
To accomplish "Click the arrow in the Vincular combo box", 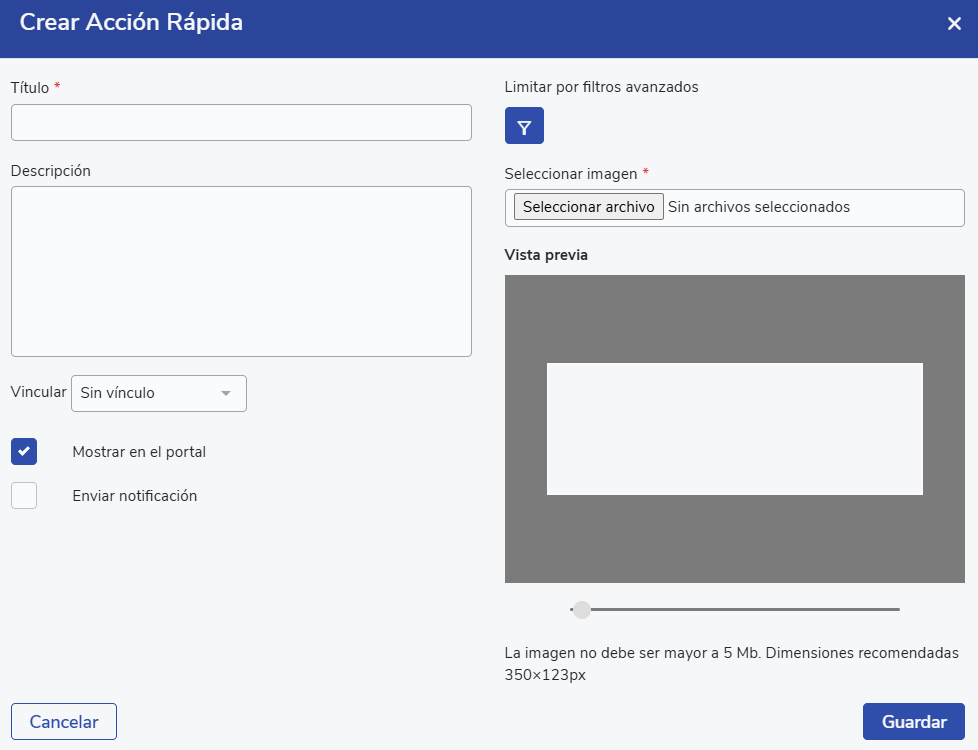I will tap(226, 393).
